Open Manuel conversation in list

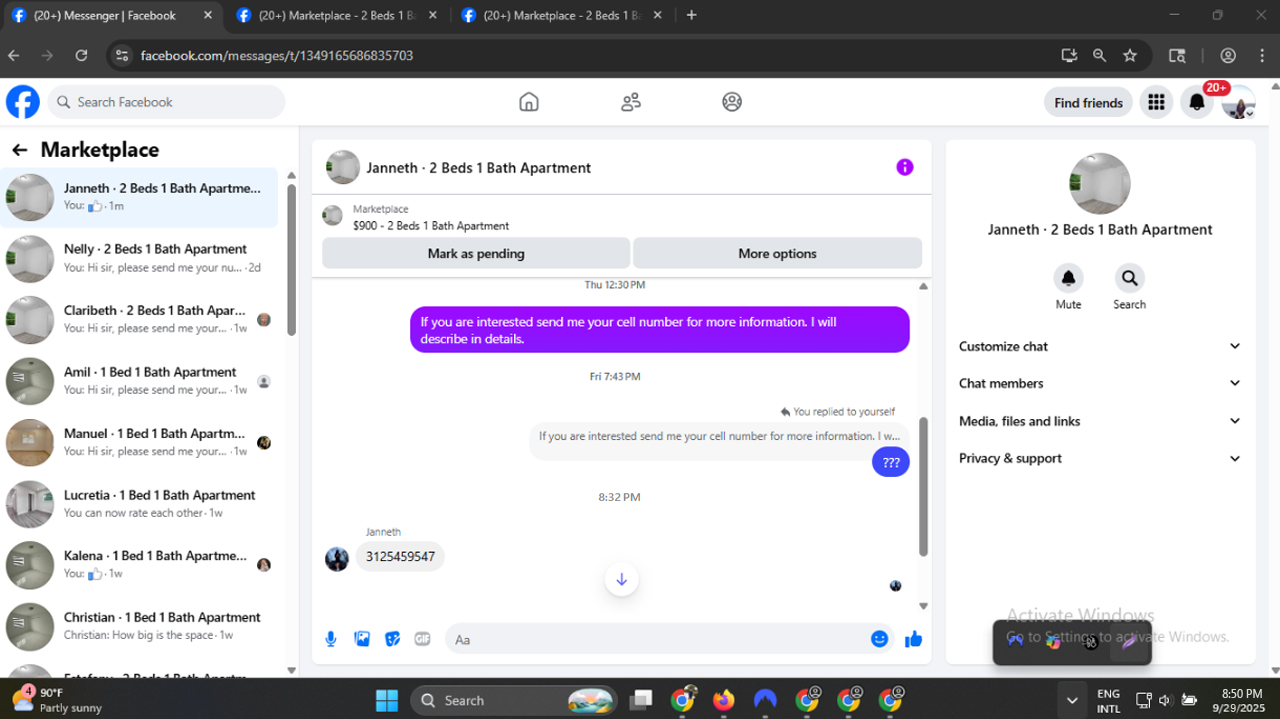pos(139,442)
